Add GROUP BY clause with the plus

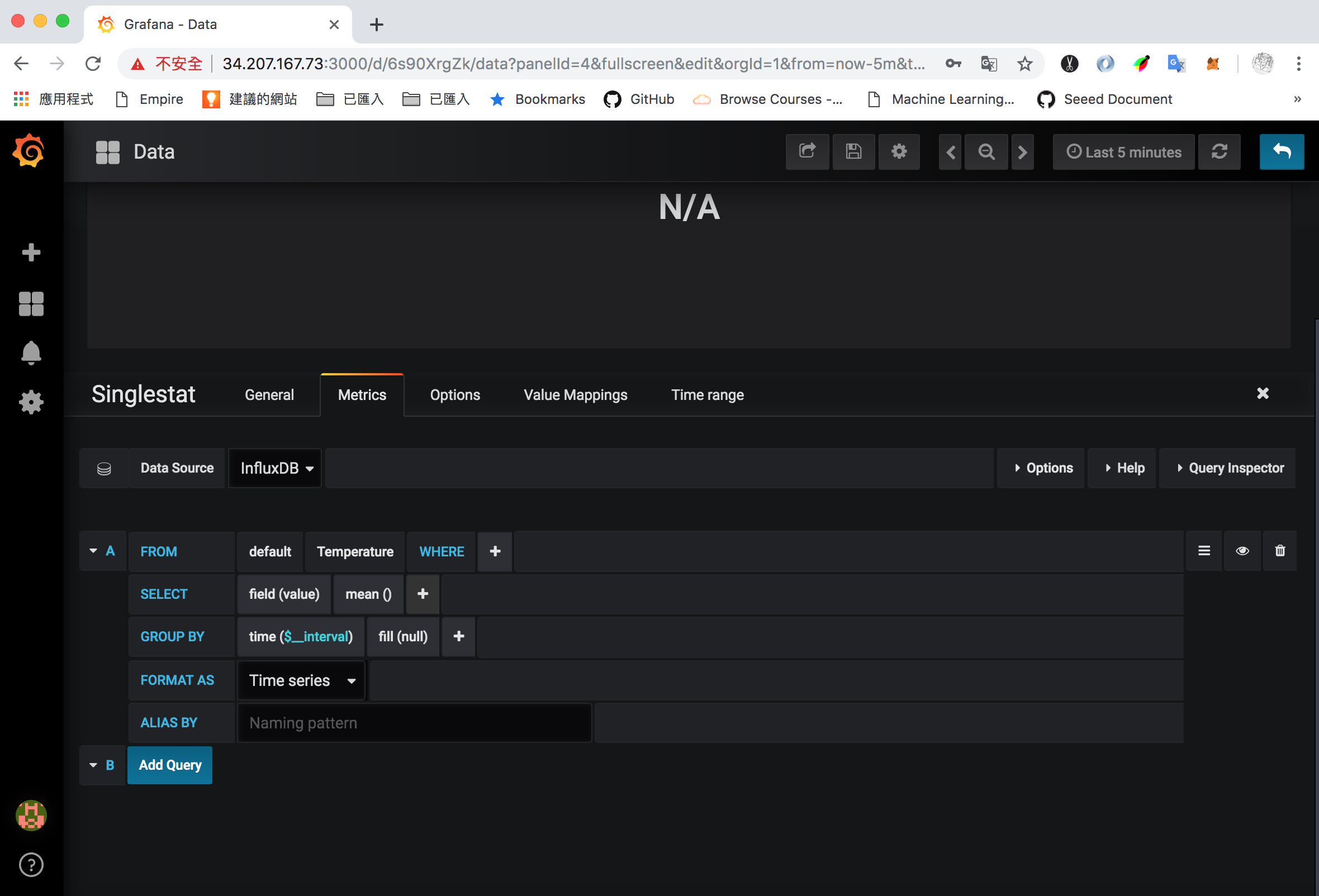[459, 636]
